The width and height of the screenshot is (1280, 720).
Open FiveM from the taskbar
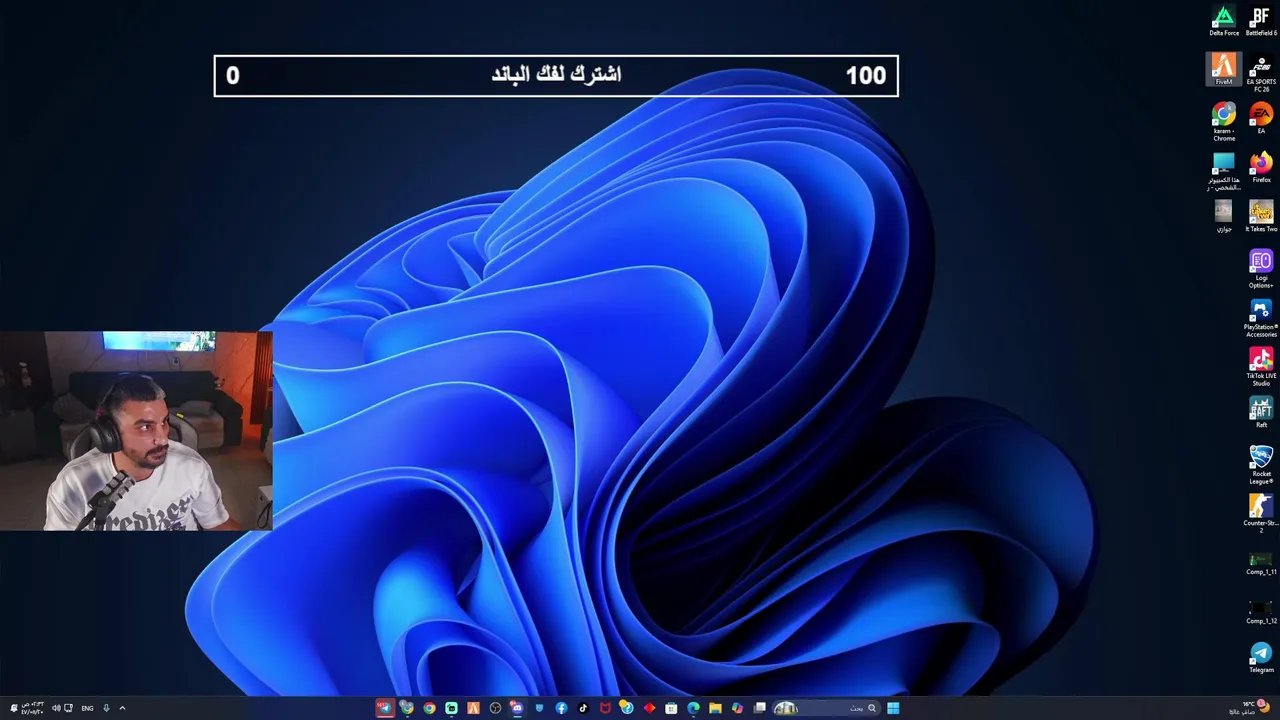click(x=473, y=708)
